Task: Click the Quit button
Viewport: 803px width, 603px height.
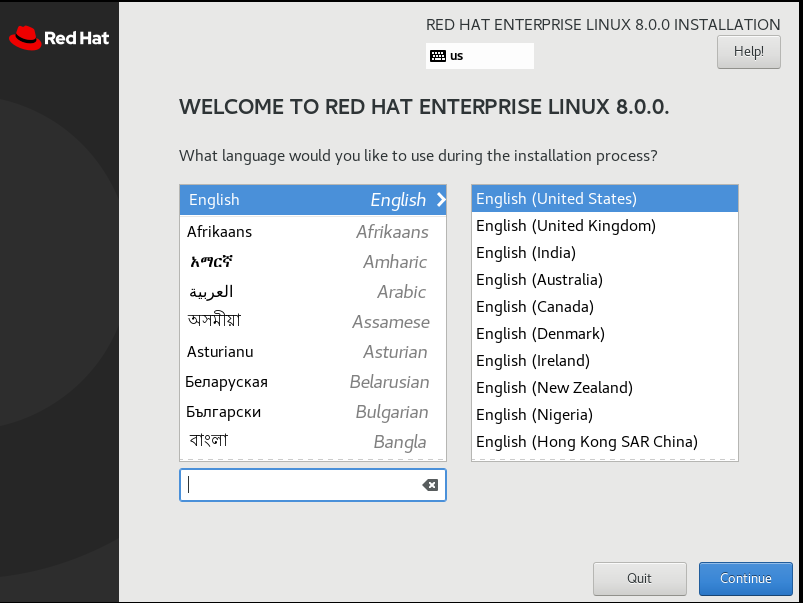Action: (x=639, y=578)
